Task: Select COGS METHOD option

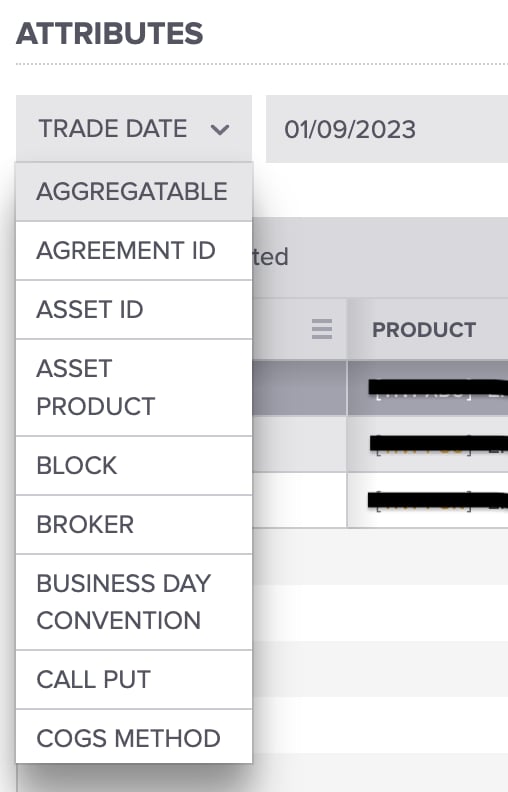Action: pyautogui.click(x=134, y=737)
